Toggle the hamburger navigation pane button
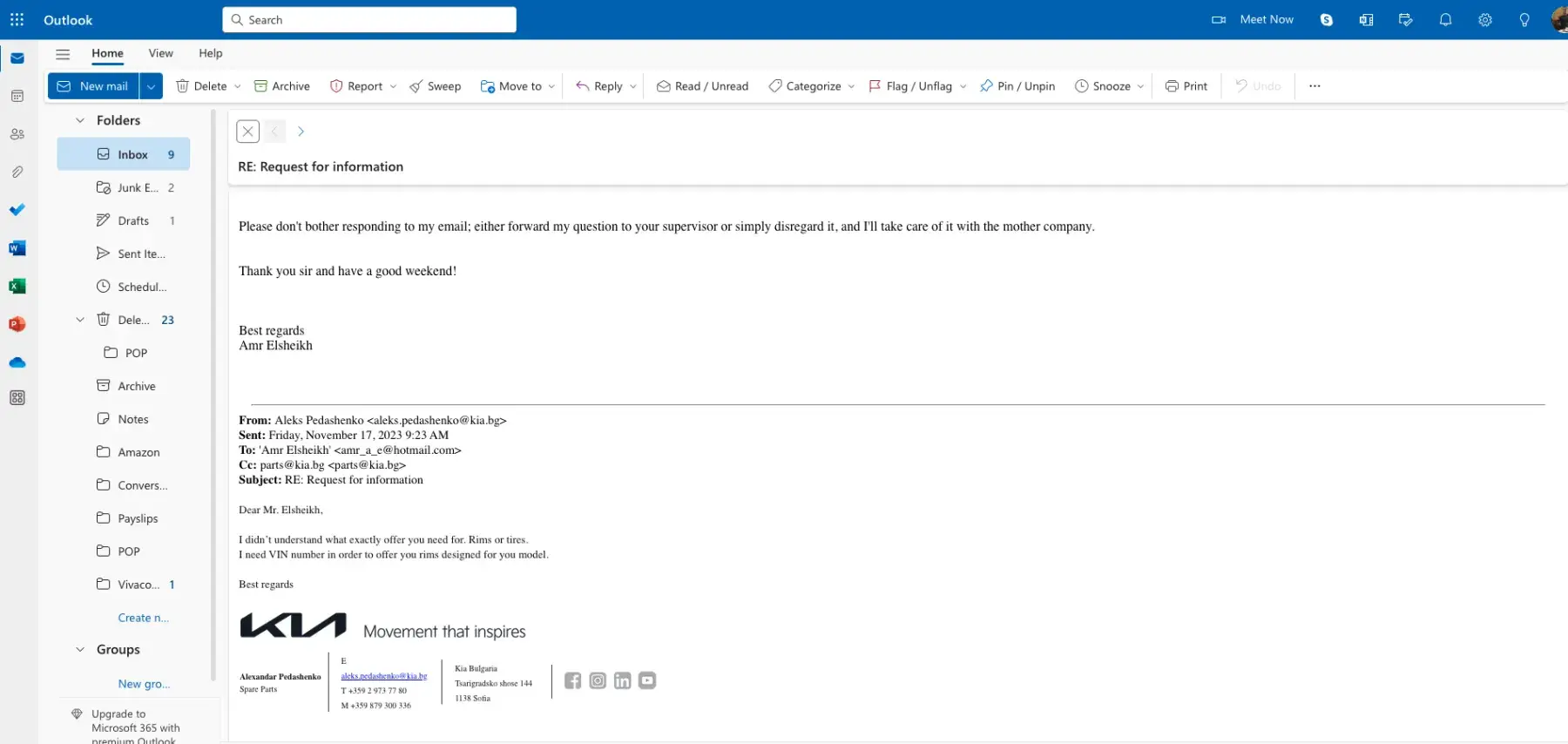 tap(63, 54)
